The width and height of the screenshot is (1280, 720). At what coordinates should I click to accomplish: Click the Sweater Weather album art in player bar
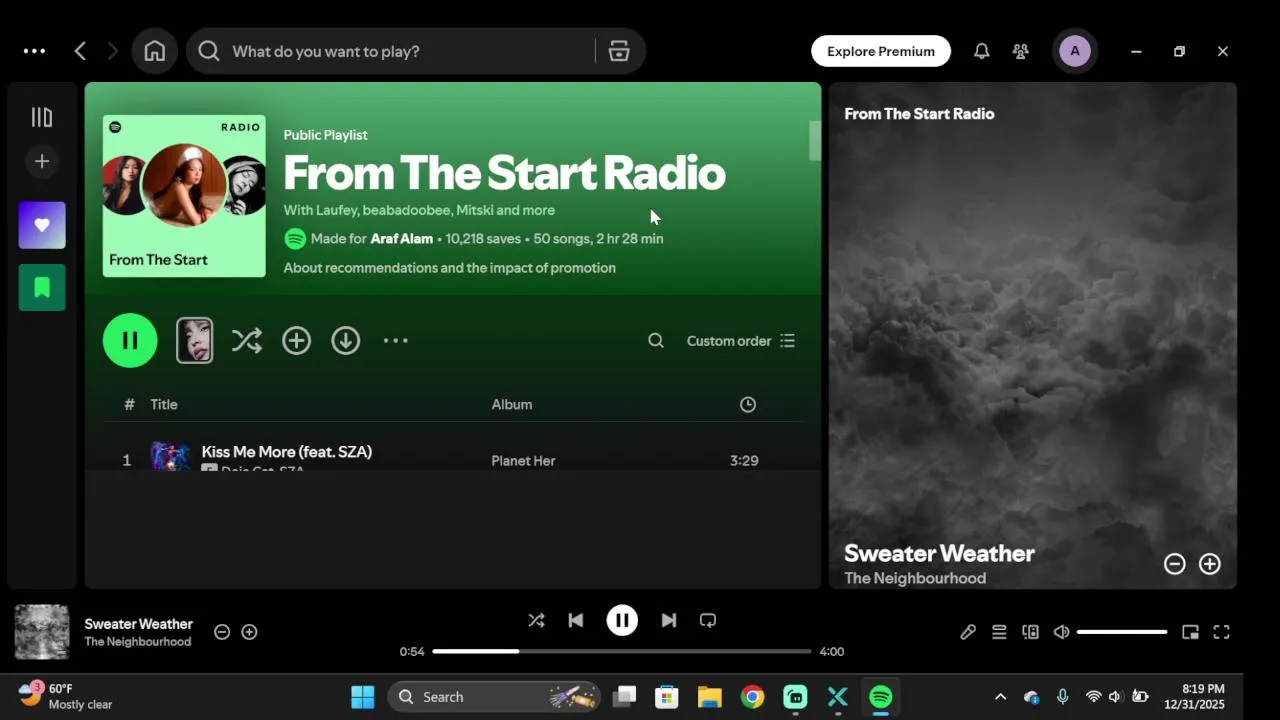coord(42,632)
